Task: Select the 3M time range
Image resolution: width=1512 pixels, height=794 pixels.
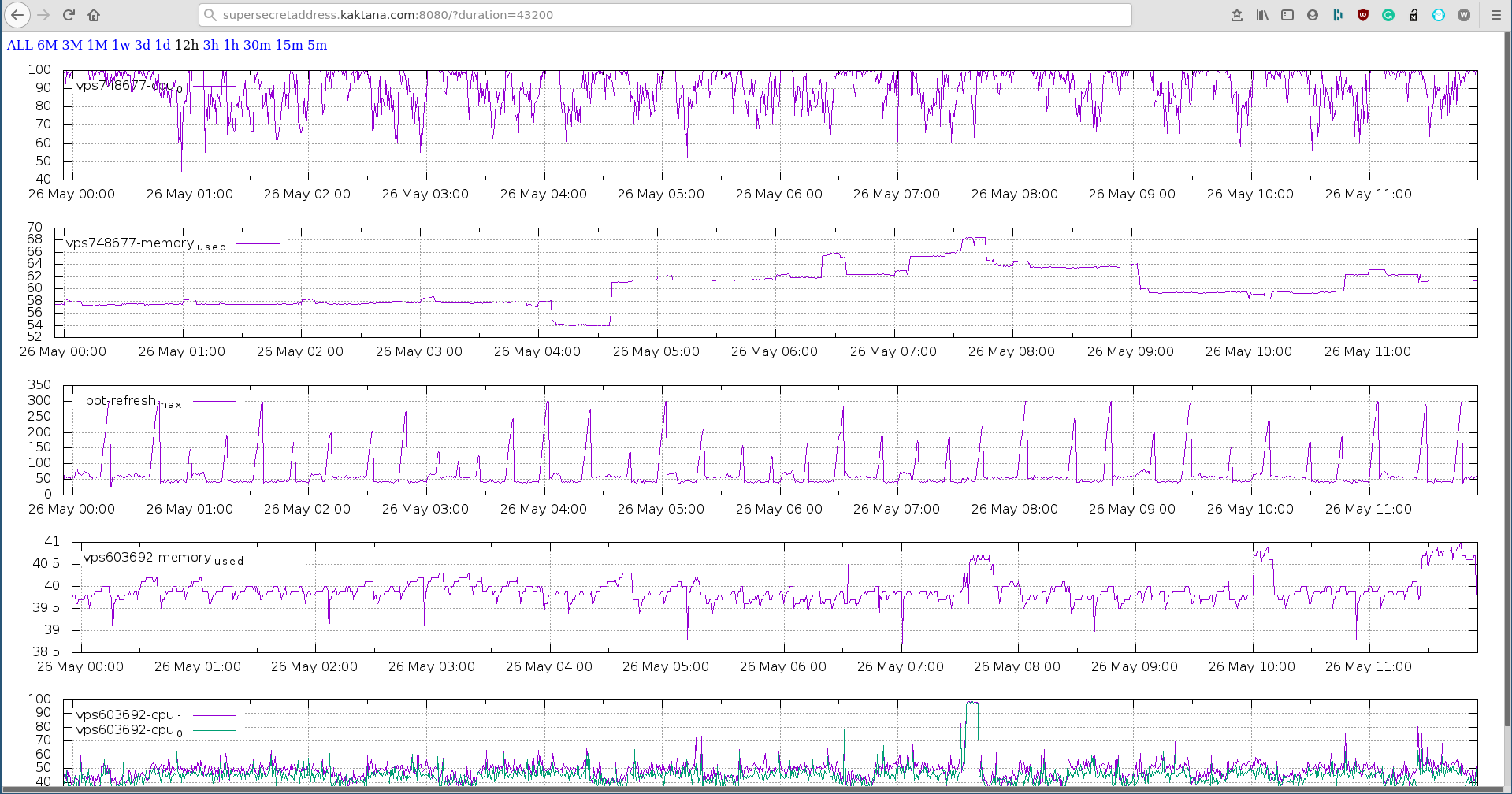Action: click(72, 45)
